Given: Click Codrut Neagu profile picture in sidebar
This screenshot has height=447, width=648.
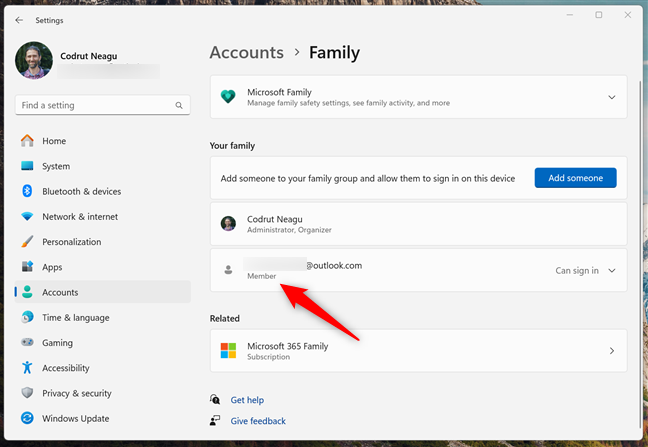Looking at the screenshot, I should (x=34, y=60).
